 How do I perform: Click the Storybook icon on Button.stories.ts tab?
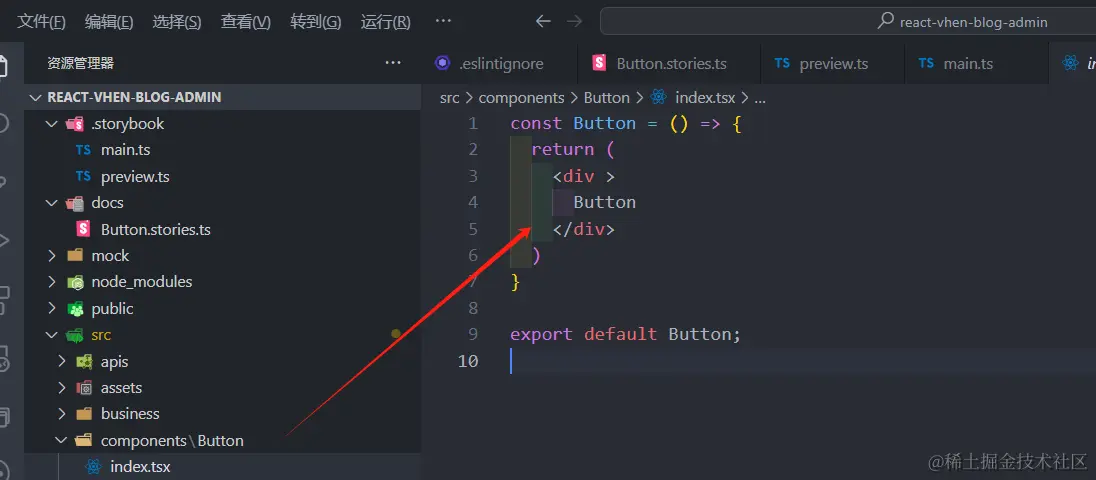coord(599,64)
